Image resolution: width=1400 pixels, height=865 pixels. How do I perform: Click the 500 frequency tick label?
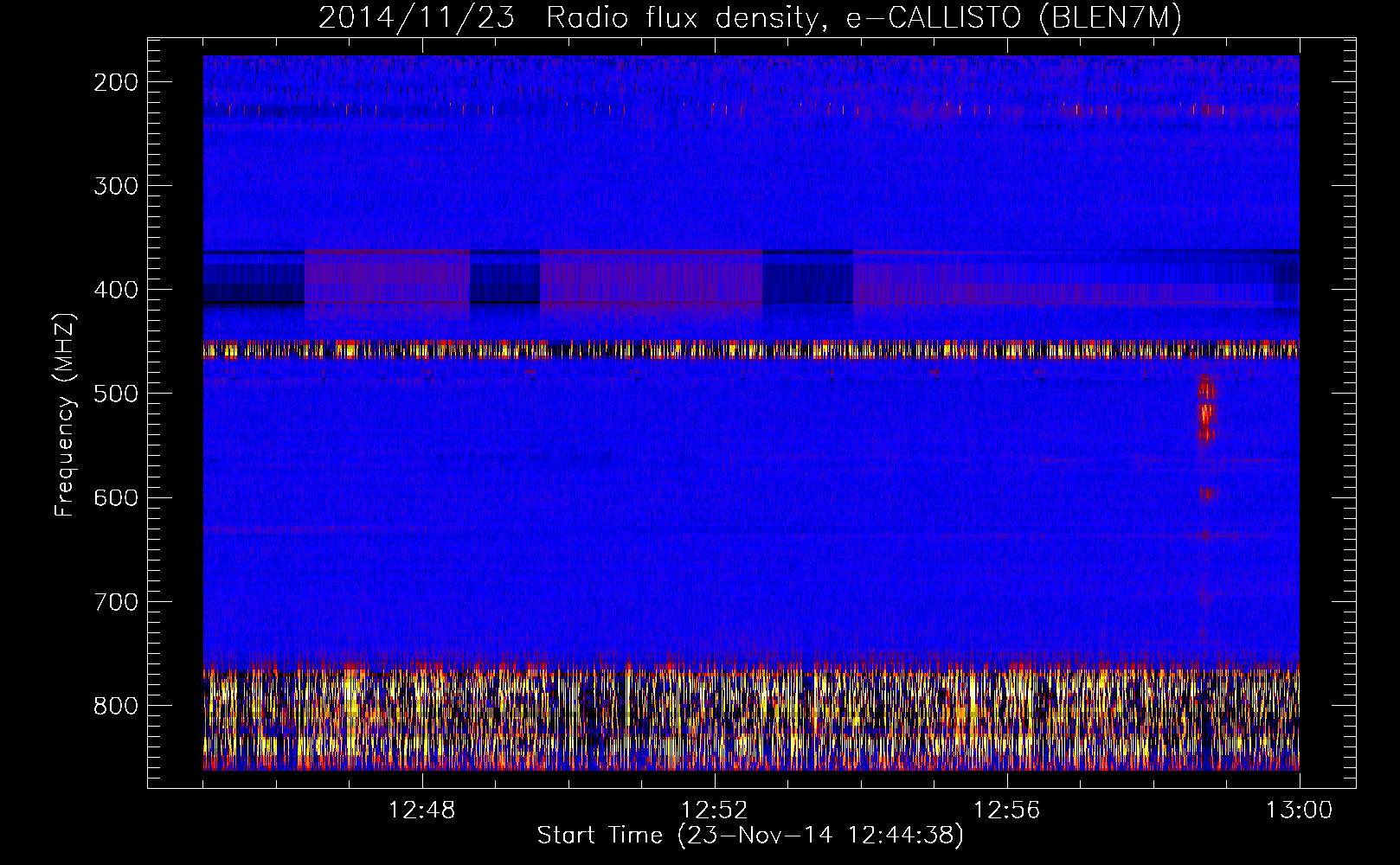(116, 394)
